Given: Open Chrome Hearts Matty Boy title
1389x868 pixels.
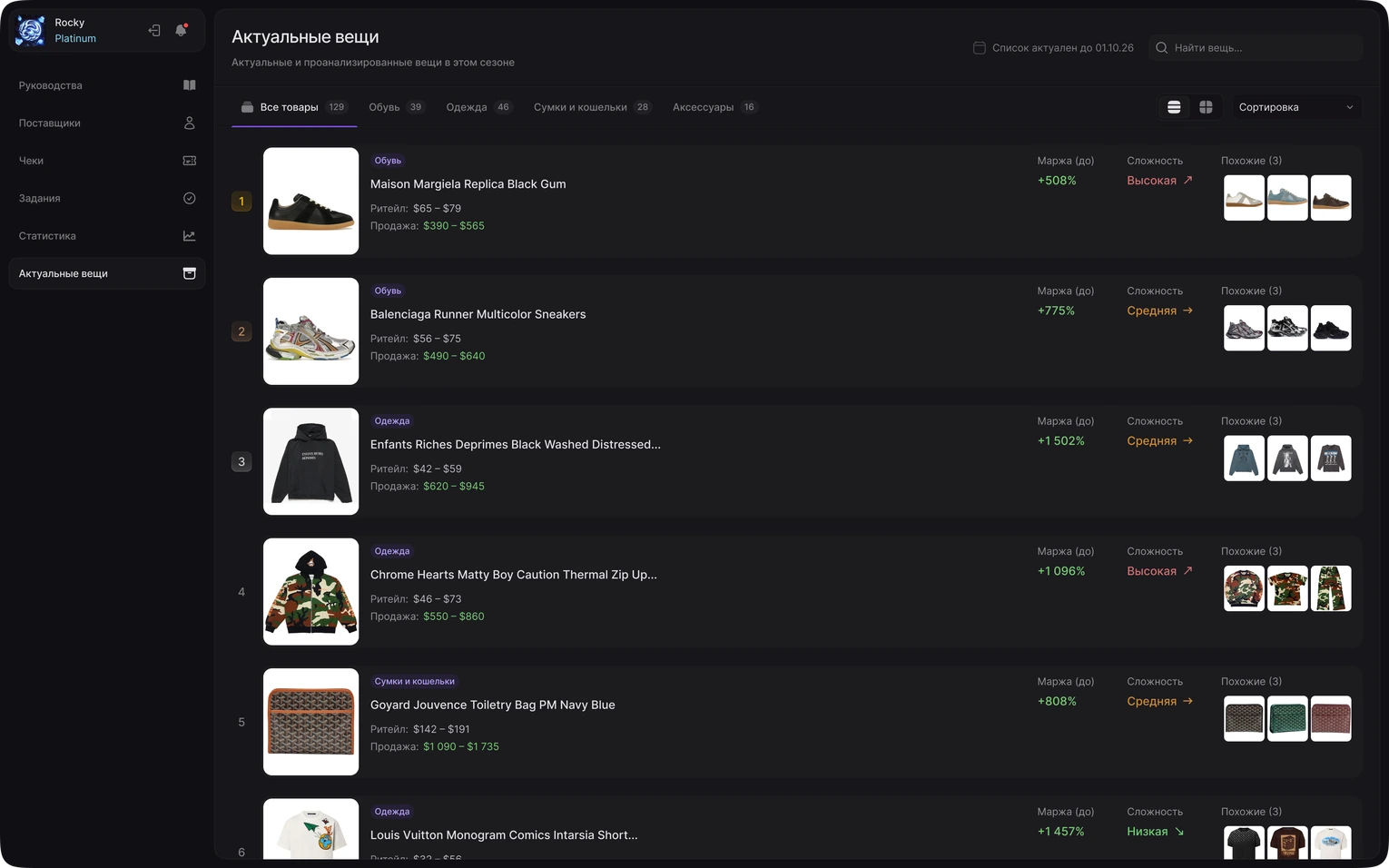Looking at the screenshot, I should [513, 575].
